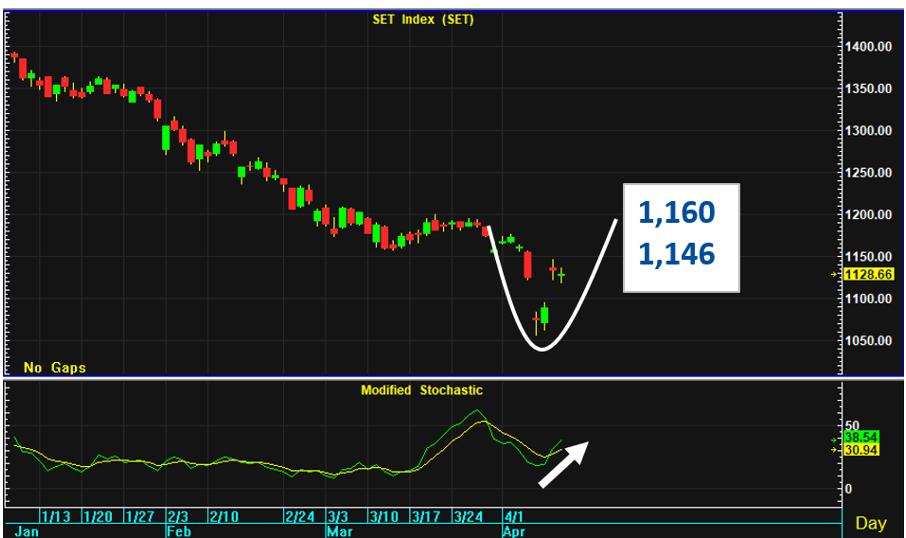The image size is (906, 538).
Task: Click the 3/3 date marker
Action: pos(338,517)
